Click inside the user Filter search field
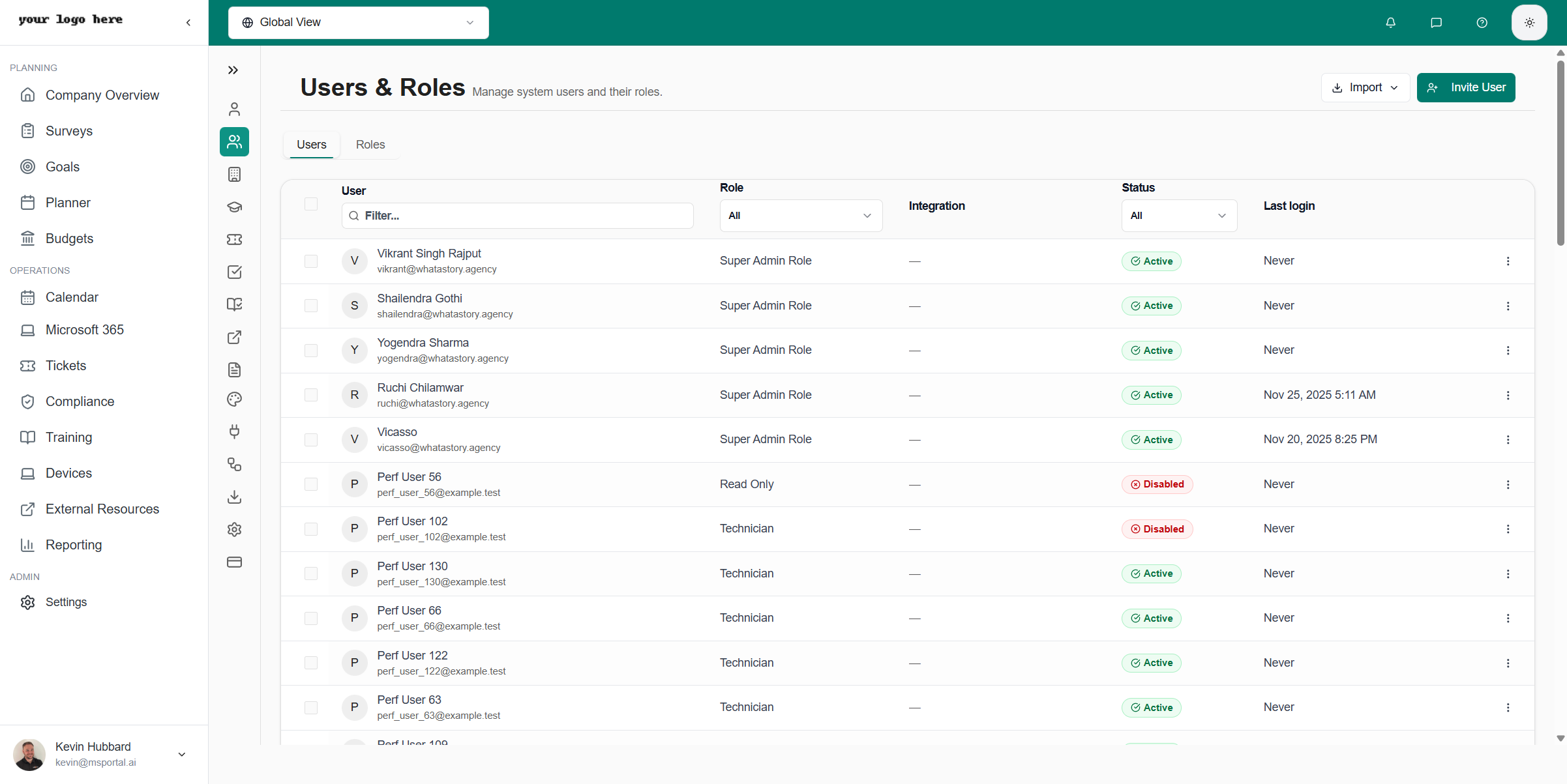This screenshot has height=784, width=1567. click(516, 215)
